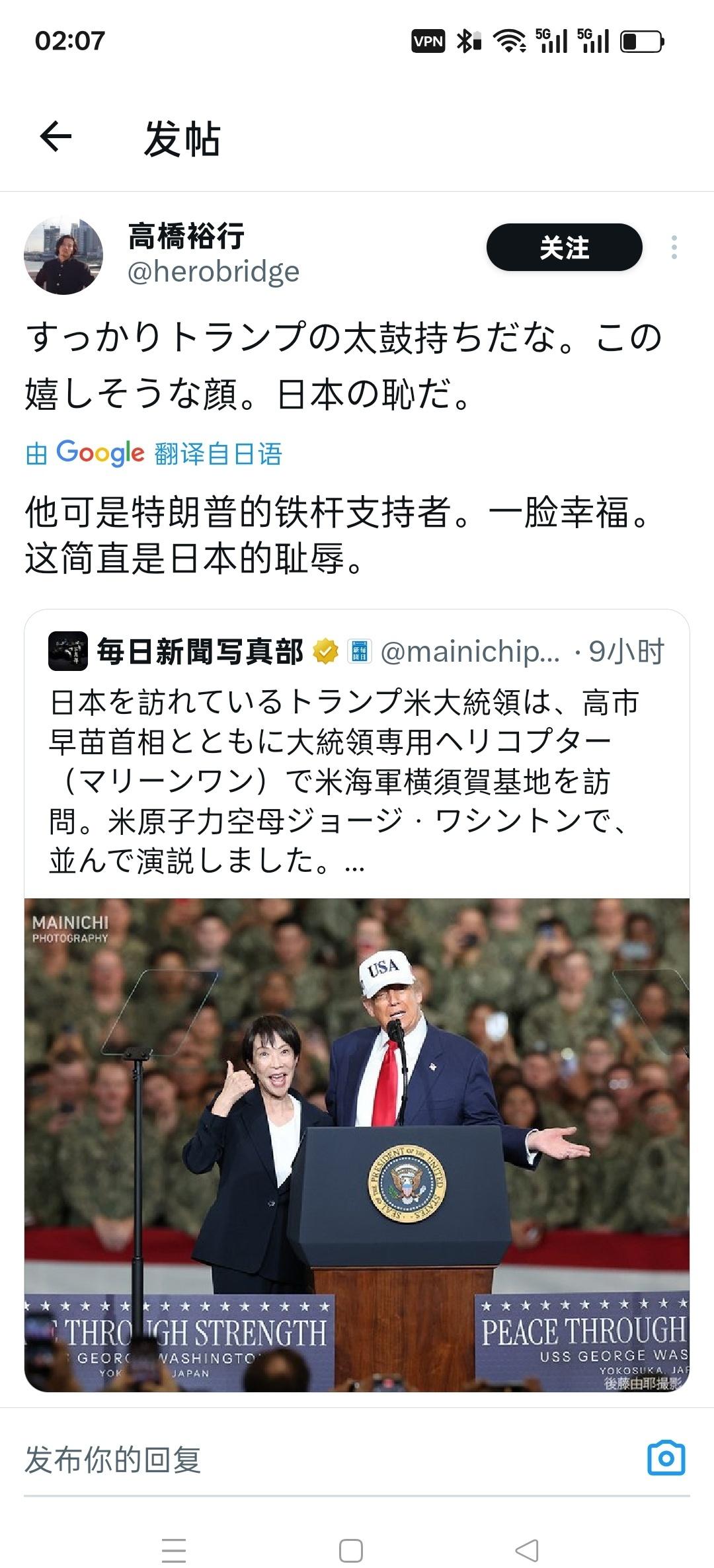Tap the Mainichi affiliation badge icon
714x1568 pixels.
360,651
